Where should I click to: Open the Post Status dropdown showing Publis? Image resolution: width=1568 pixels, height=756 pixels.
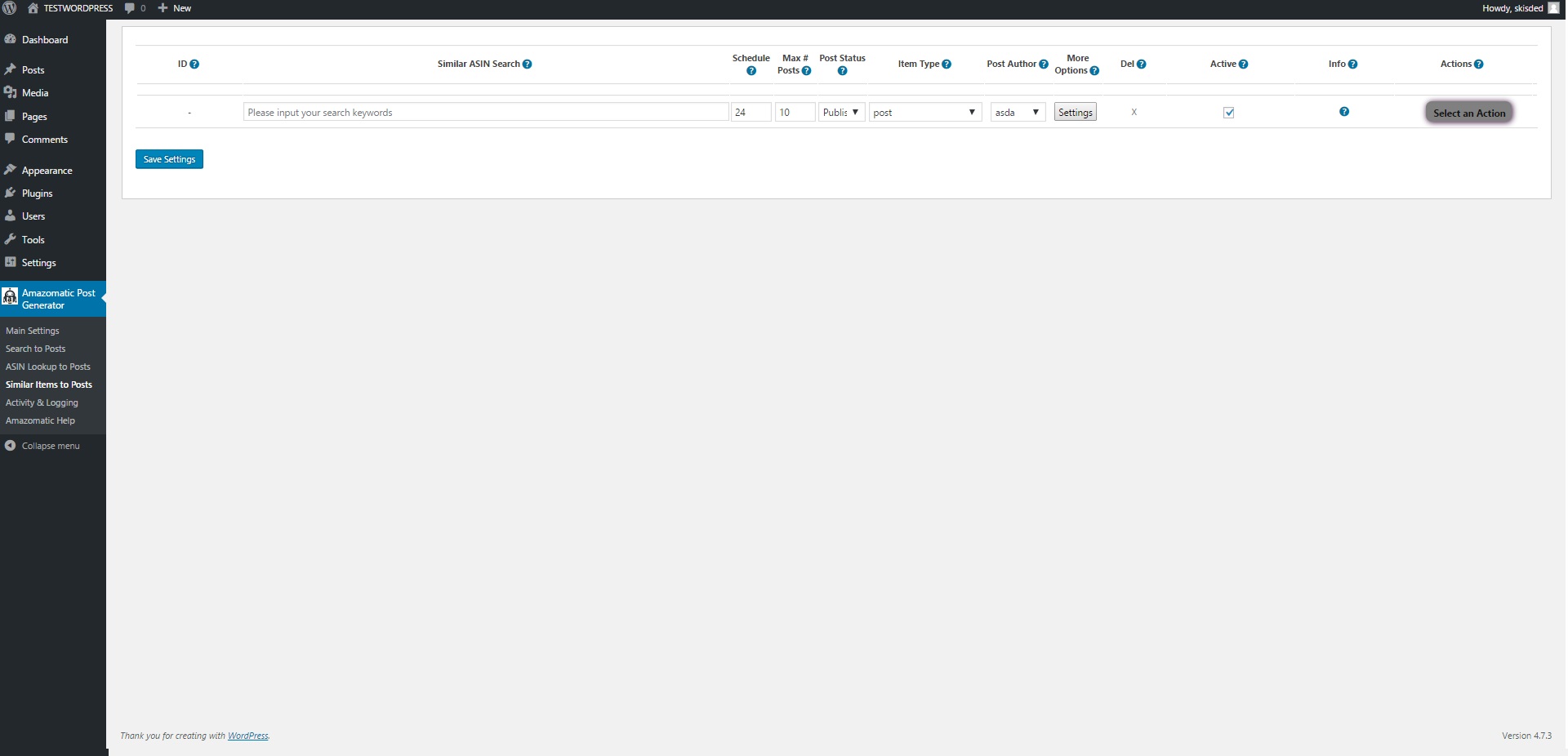(841, 113)
